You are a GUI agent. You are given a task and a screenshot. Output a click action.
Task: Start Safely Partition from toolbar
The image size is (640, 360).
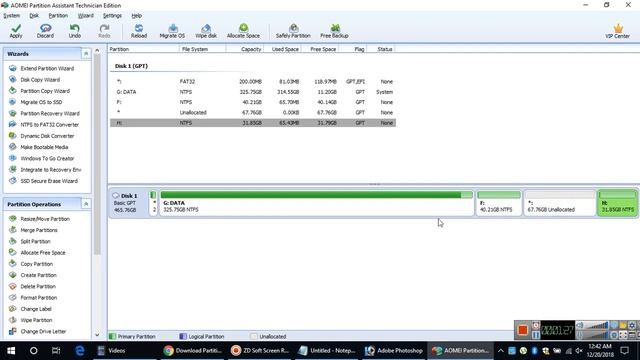pyautogui.click(x=293, y=31)
